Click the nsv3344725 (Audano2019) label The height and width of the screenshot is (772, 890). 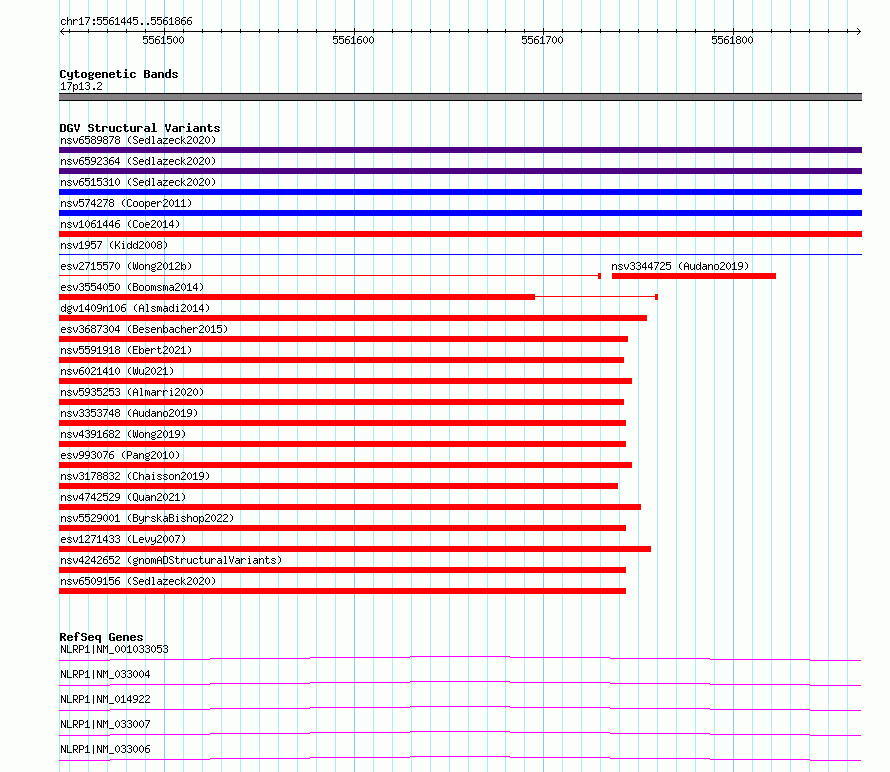[x=680, y=266]
